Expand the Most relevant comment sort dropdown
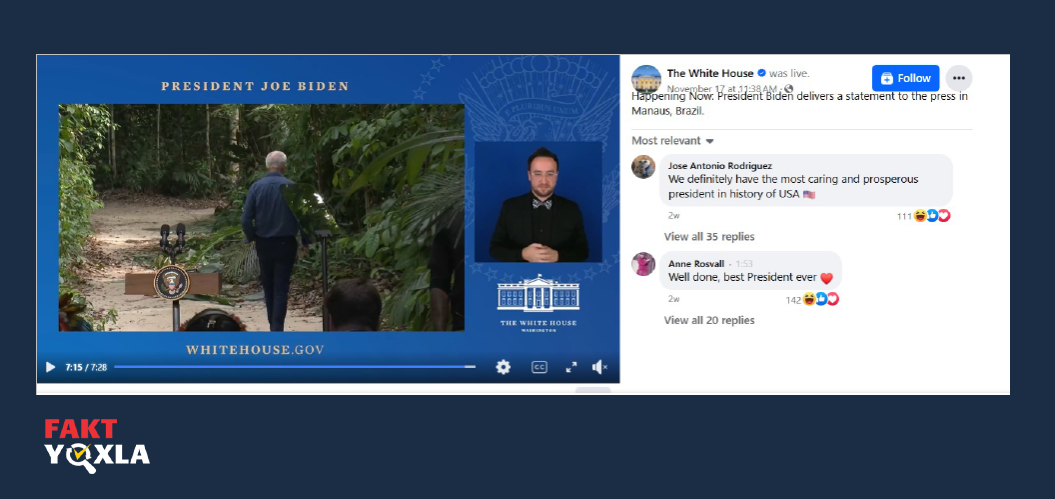Image resolution: width=1055 pixels, height=499 pixels. pyautogui.click(x=673, y=141)
